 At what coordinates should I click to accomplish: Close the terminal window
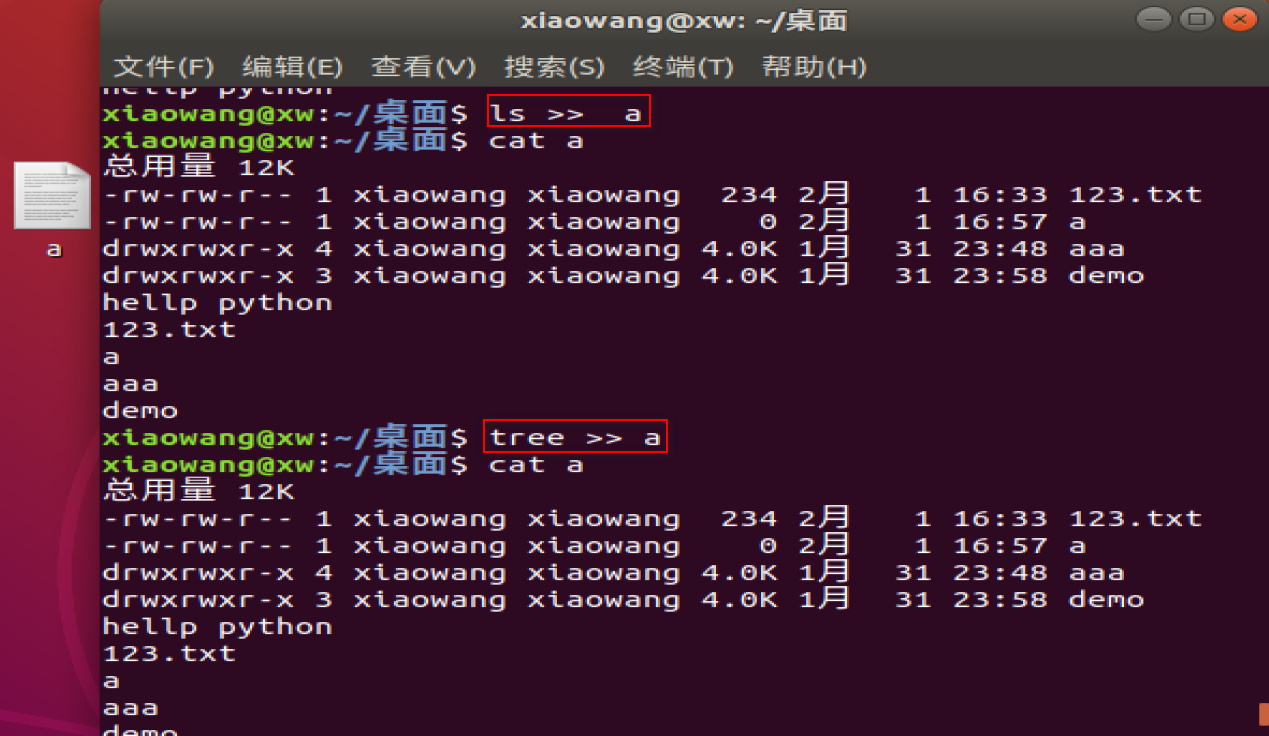pos(1240,19)
